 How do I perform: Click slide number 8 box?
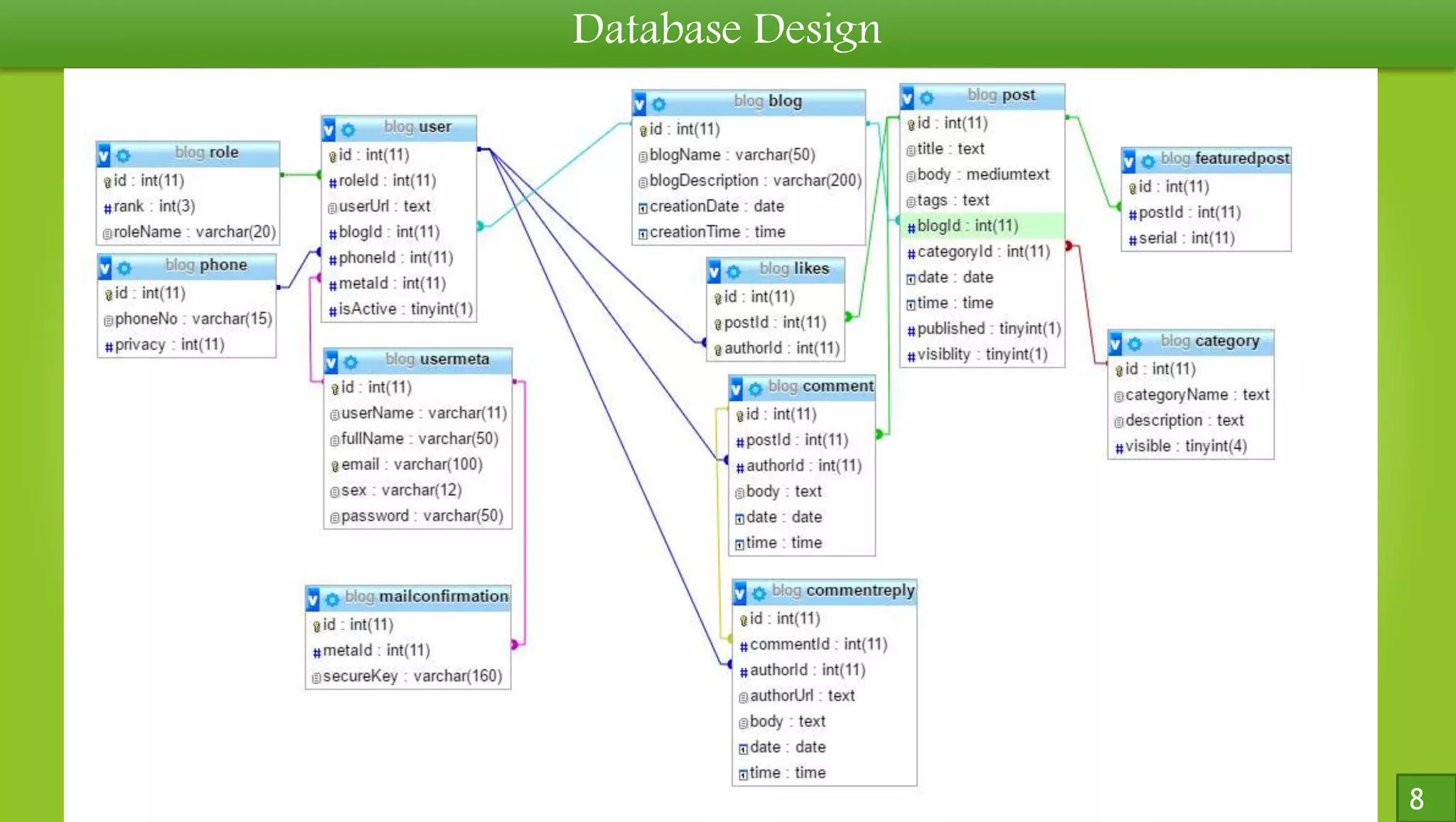(1420, 799)
